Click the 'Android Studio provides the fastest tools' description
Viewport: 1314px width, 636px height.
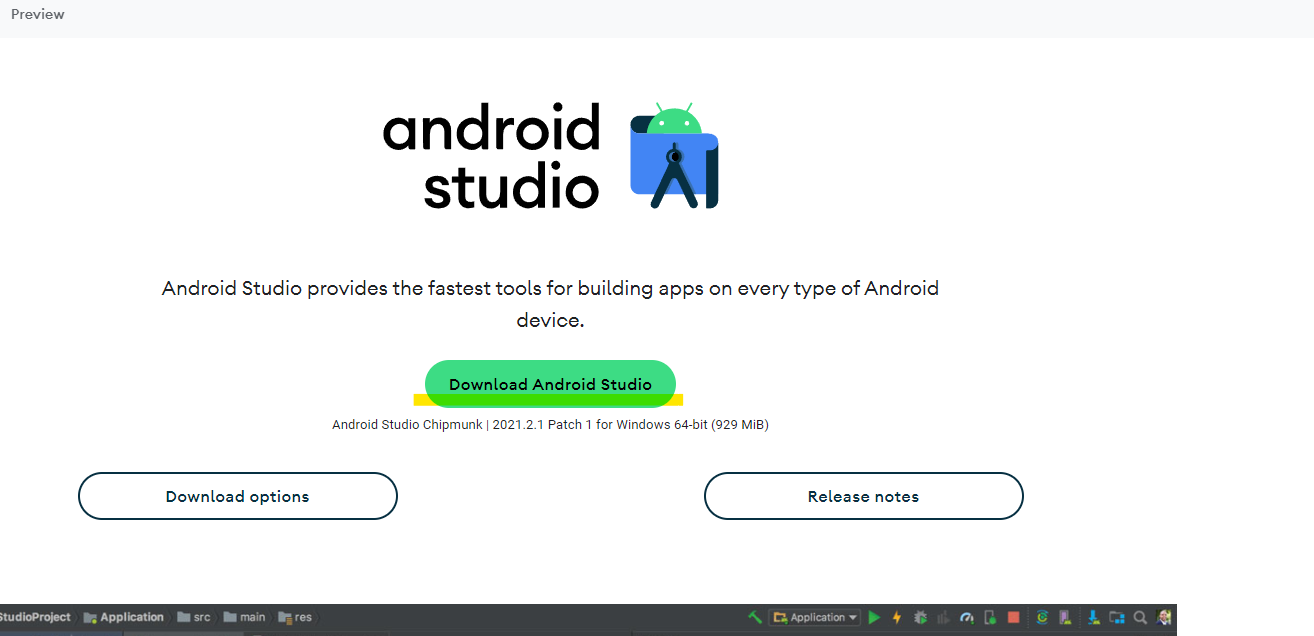(x=550, y=304)
